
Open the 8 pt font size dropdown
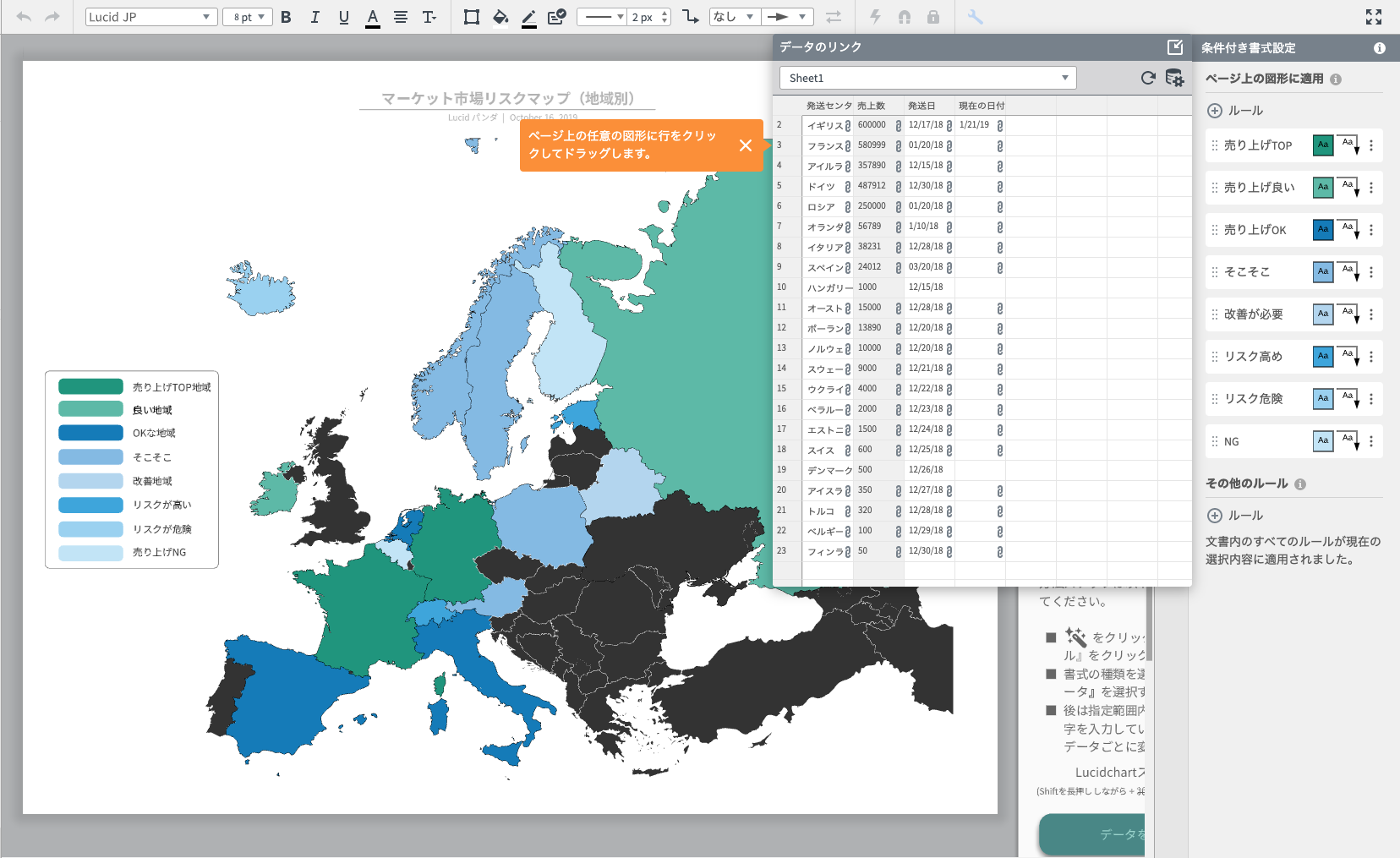click(x=248, y=17)
